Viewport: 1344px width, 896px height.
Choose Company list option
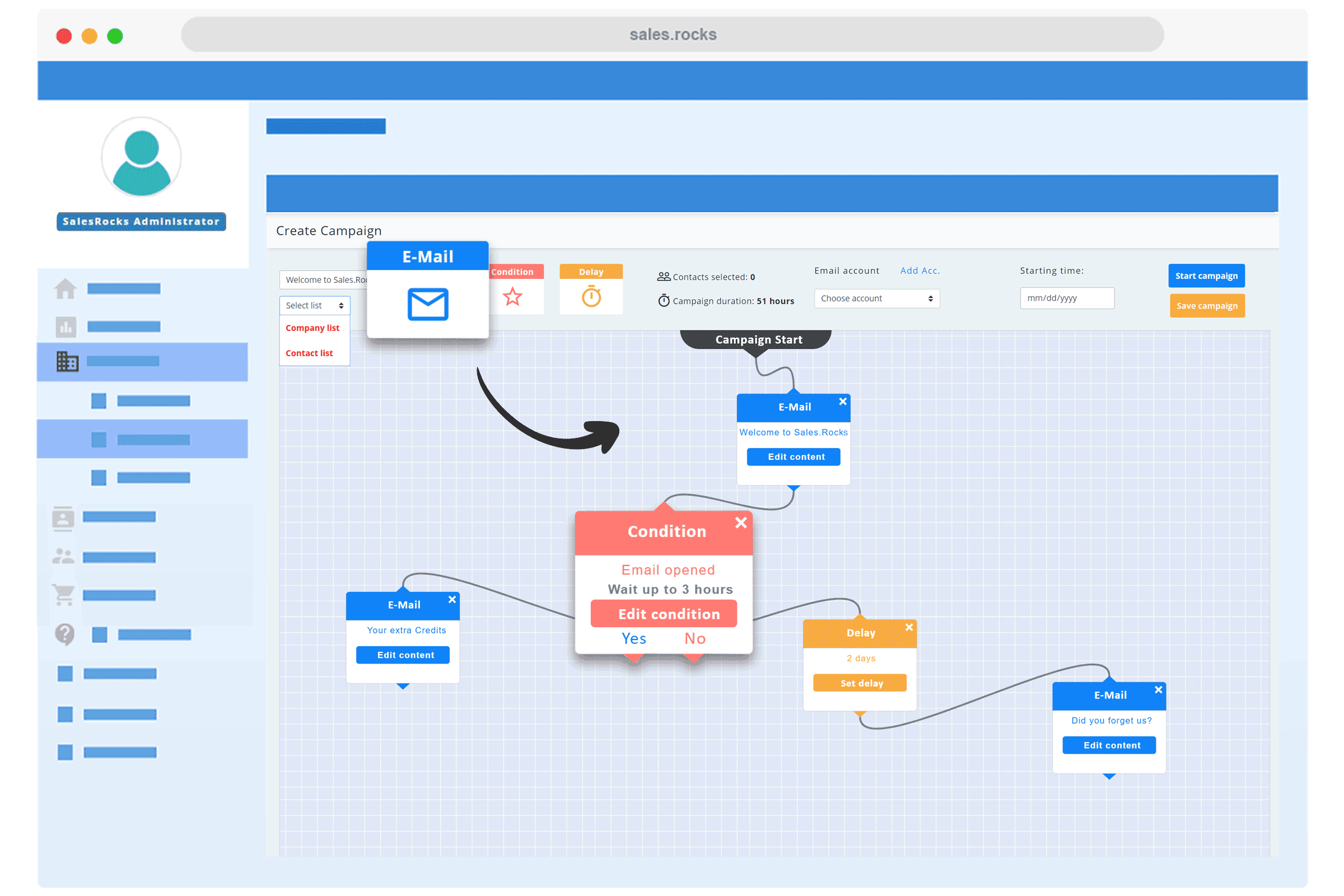pos(312,328)
